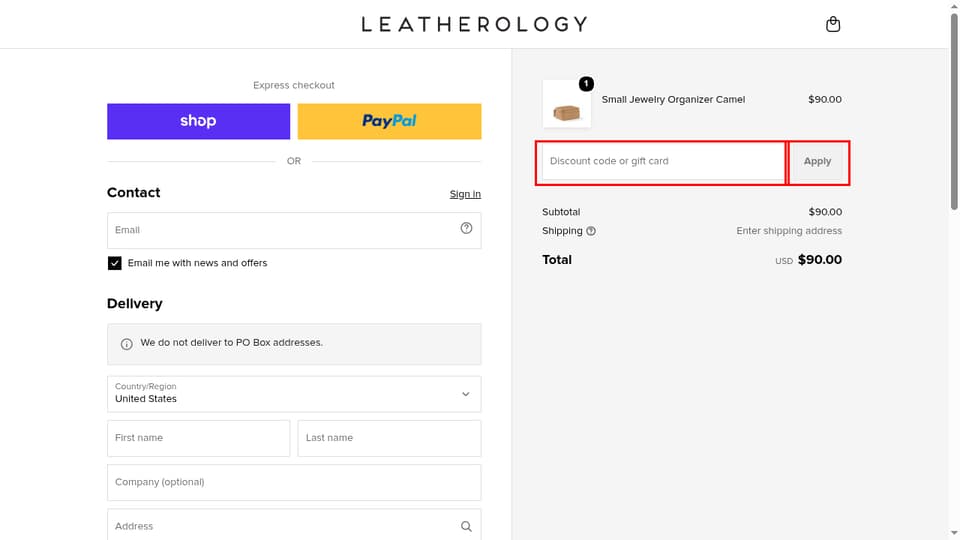The width and height of the screenshot is (960, 540).
Task: Focus the First name field
Action: [x=198, y=438]
